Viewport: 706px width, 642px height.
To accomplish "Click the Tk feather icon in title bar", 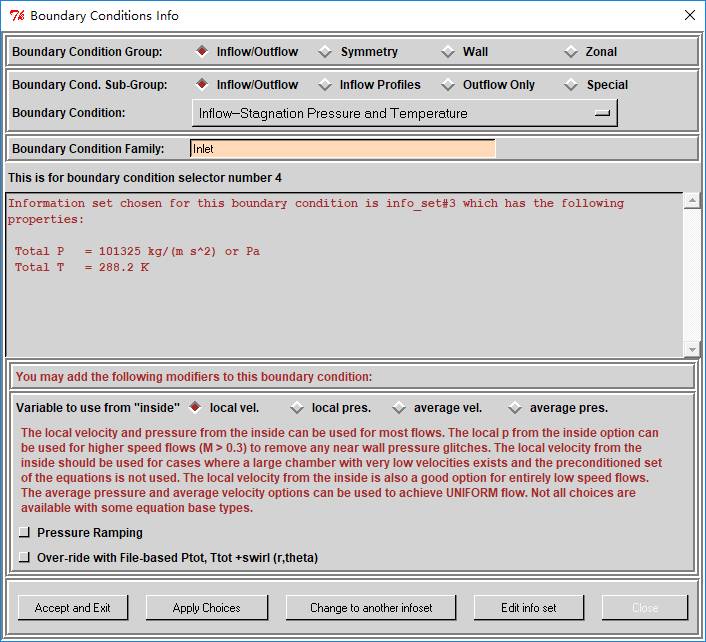I will point(16,15).
